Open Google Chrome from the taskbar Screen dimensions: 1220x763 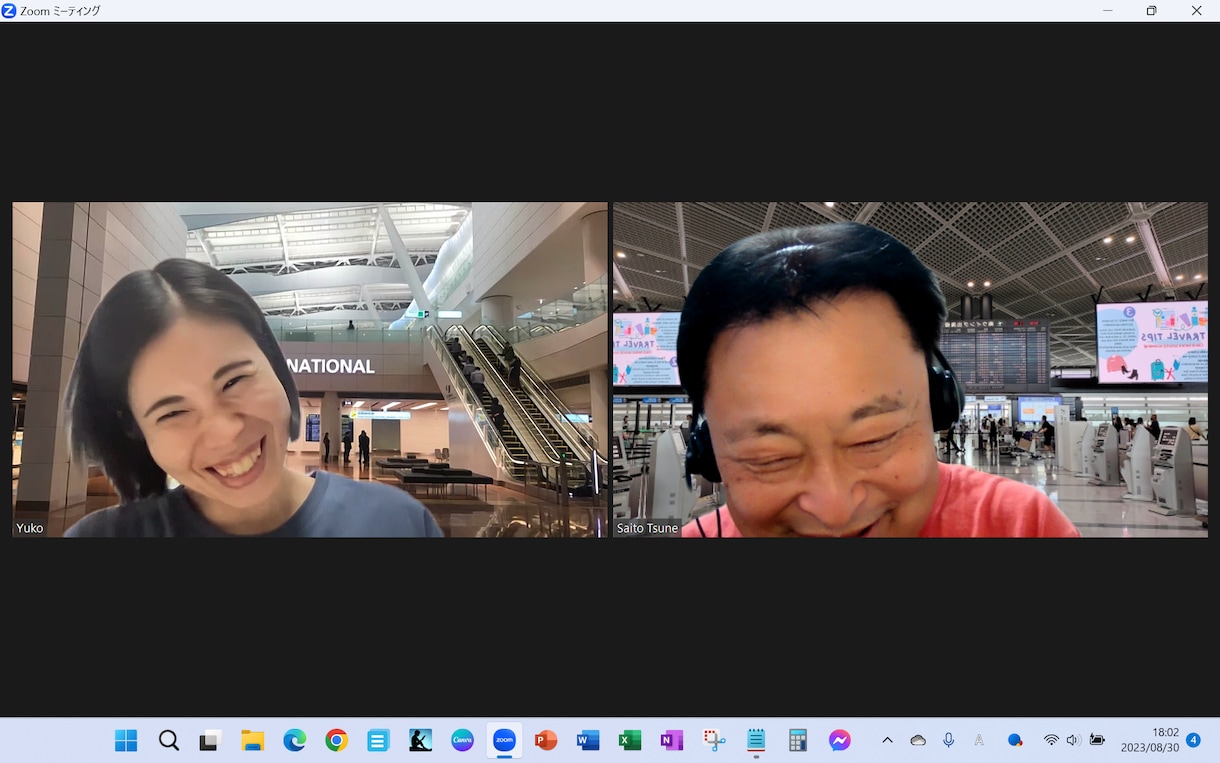[x=336, y=740]
